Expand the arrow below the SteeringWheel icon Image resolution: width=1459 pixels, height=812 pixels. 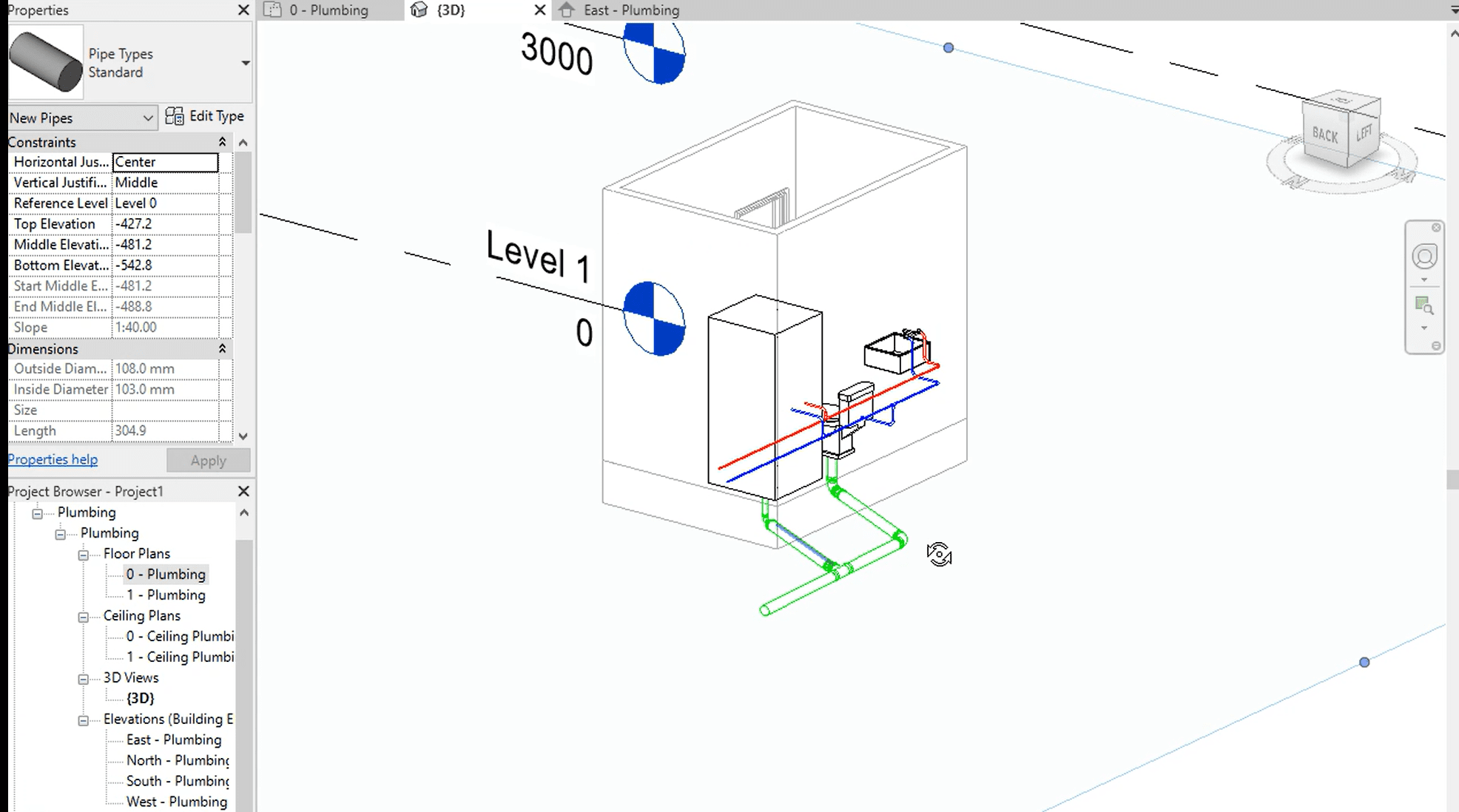pyautogui.click(x=1424, y=280)
